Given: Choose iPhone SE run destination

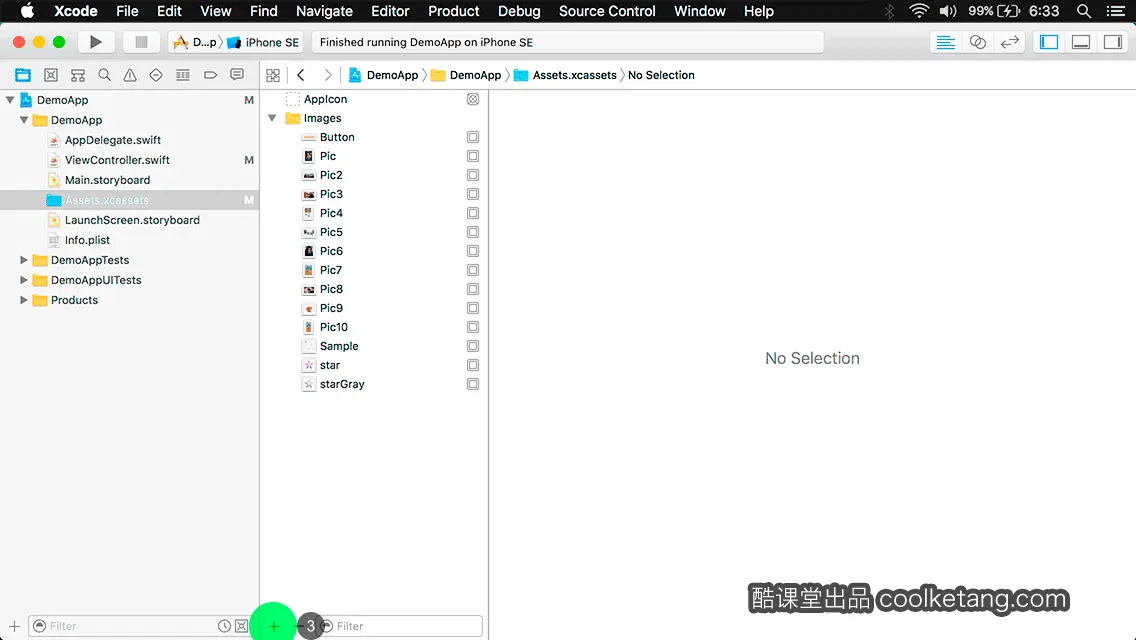Looking at the screenshot, I should coord(263,42).
